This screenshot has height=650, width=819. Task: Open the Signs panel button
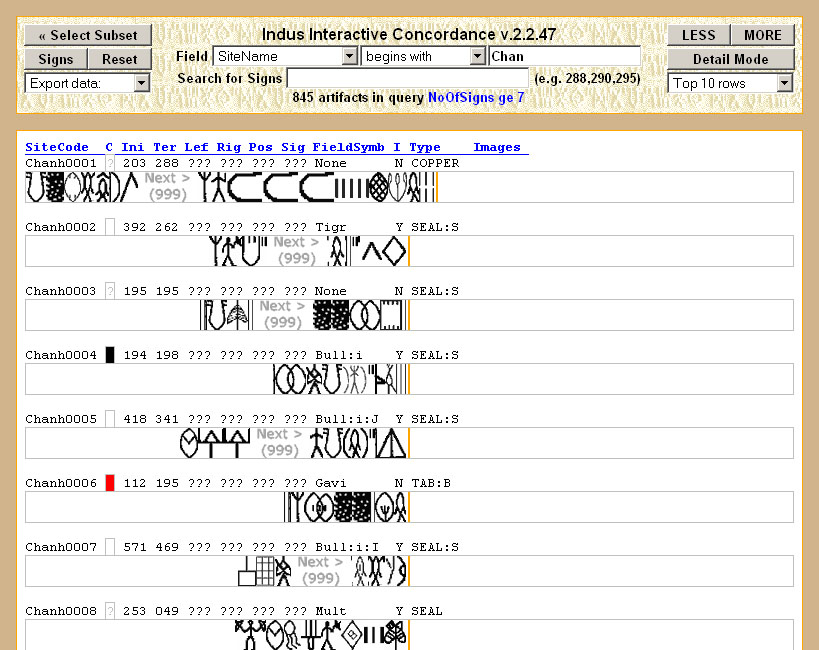pos(56,59)
